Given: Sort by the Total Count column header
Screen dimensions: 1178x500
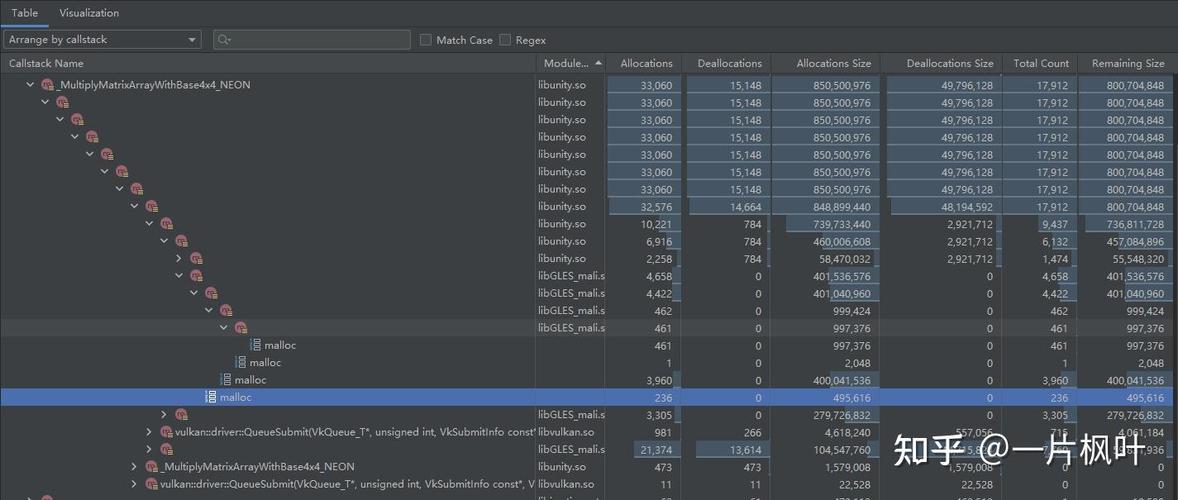Looking at the screenshot, I should pos(1041,63).
